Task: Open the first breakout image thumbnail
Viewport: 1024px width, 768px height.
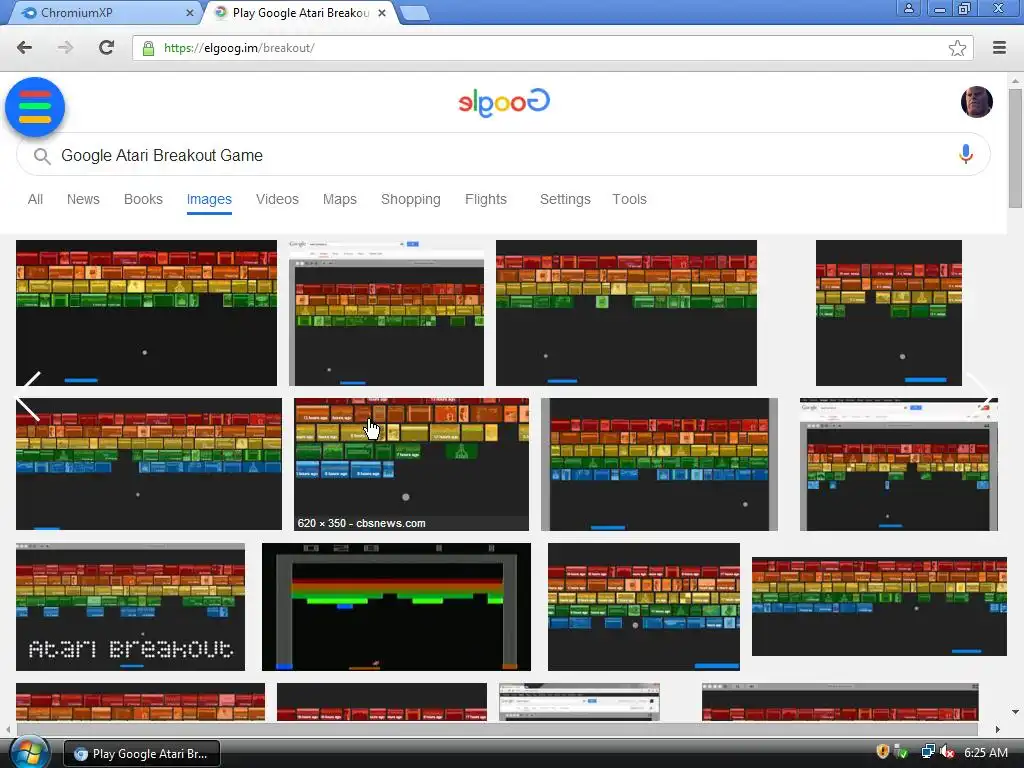Action: pyautogui.click(x=146, y=313)
